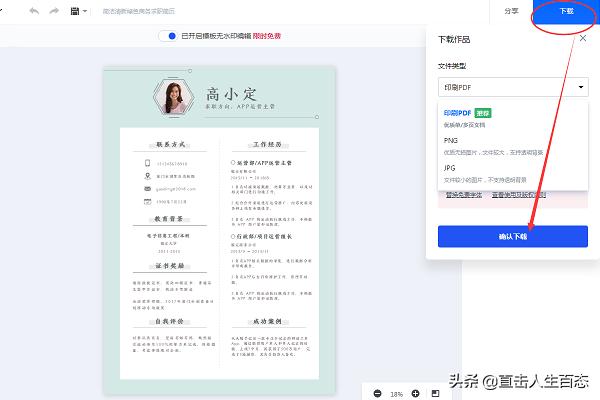Viewport: 600px width, 400px height.
Task: Select the resume portrait photo
Action: pos(173,98)
